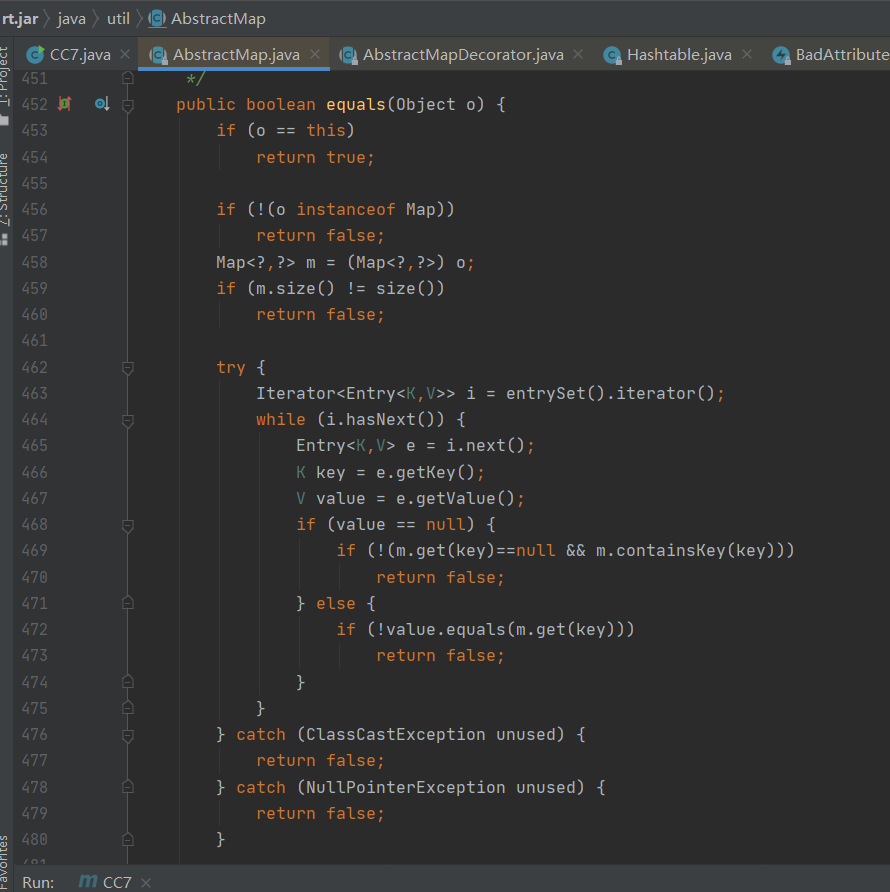Screen dimensions: 890x892
Task: Click line number 463 in the gutter
Action: (35, 393)
